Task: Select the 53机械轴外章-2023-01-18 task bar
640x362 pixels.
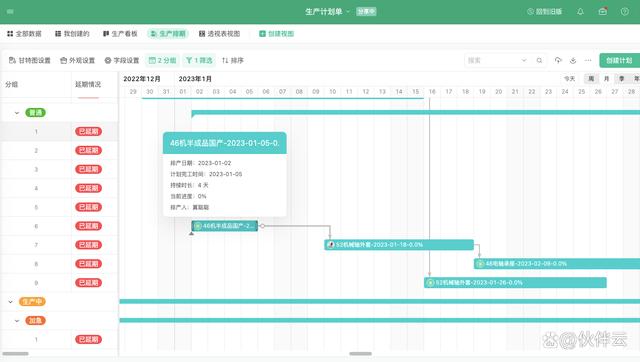Action: click(399, 245)
